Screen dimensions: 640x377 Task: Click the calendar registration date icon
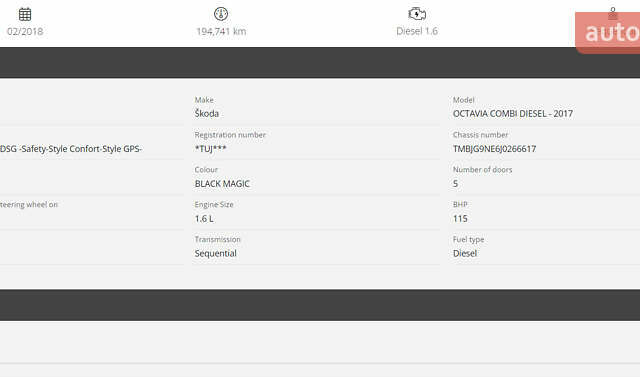(x=25, y=14)
